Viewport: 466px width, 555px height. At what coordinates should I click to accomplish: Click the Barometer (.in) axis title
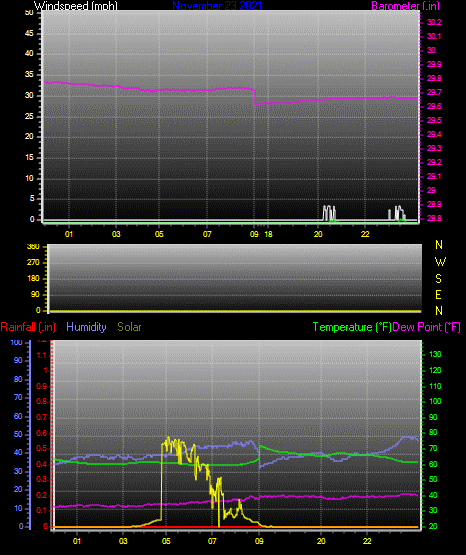tap(405, 5)
